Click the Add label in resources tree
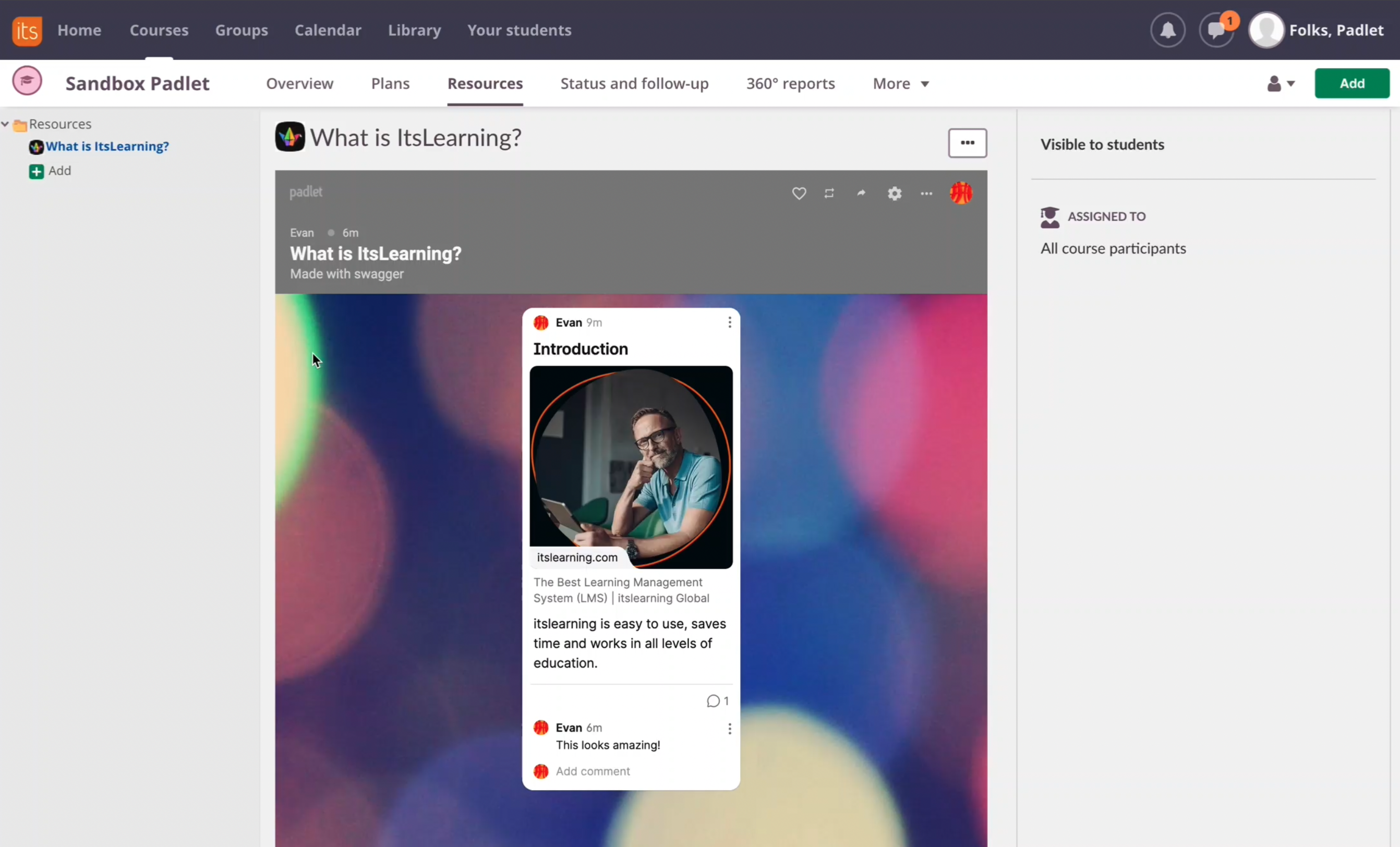1400x847 pixels. coord(59,171)
